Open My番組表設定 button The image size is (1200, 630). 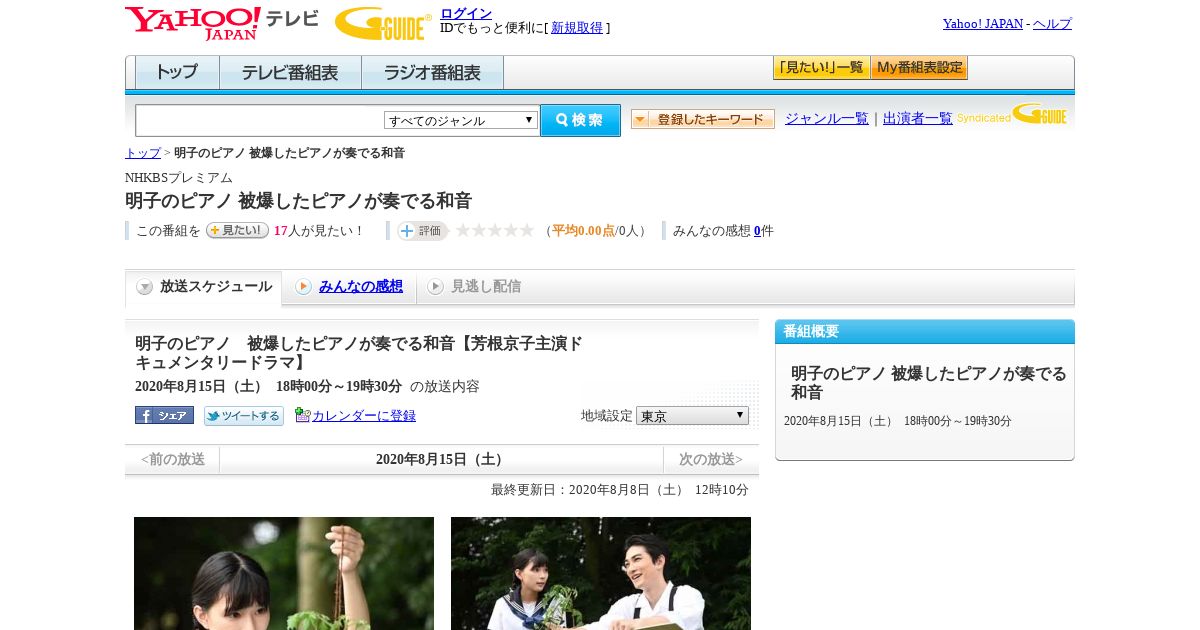pos(919,68)
